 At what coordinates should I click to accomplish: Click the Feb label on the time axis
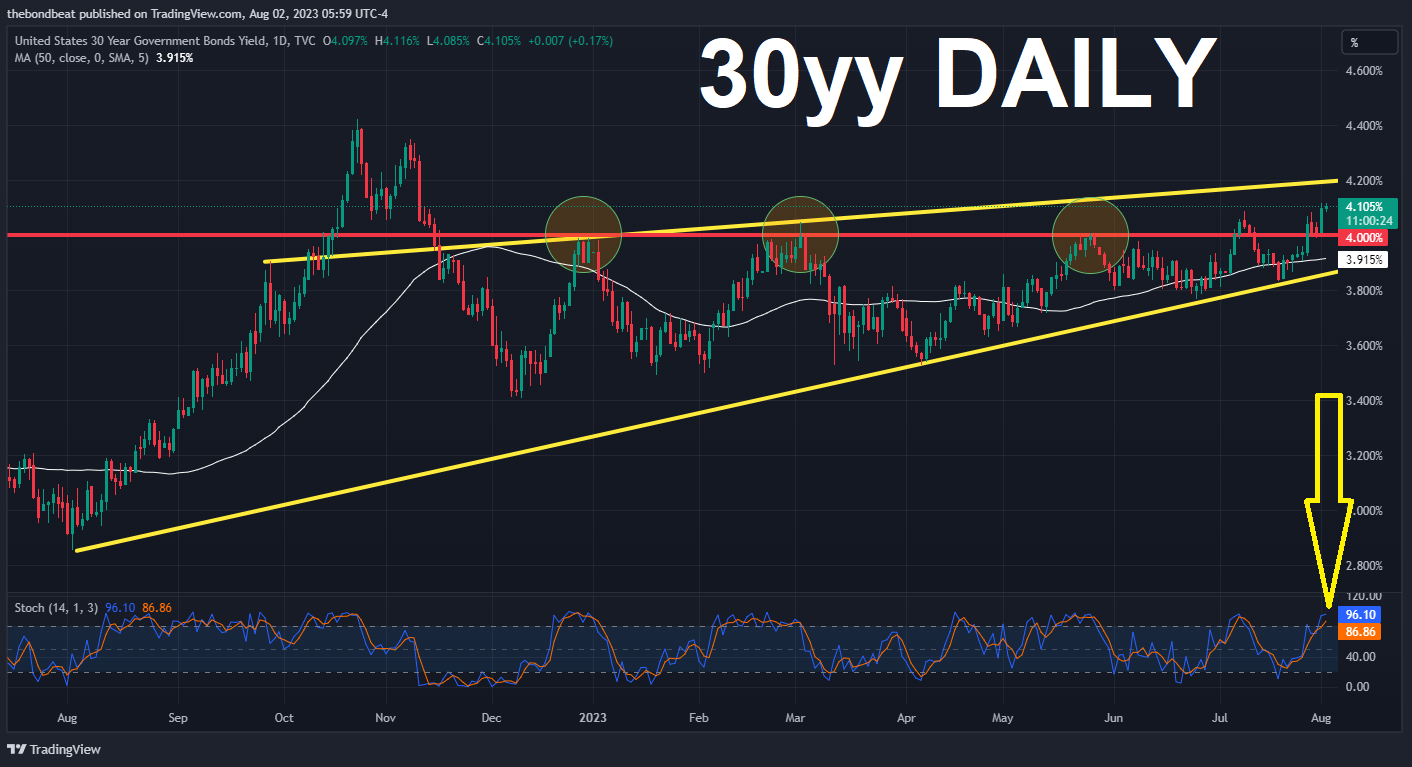click(x=699, y=718)
